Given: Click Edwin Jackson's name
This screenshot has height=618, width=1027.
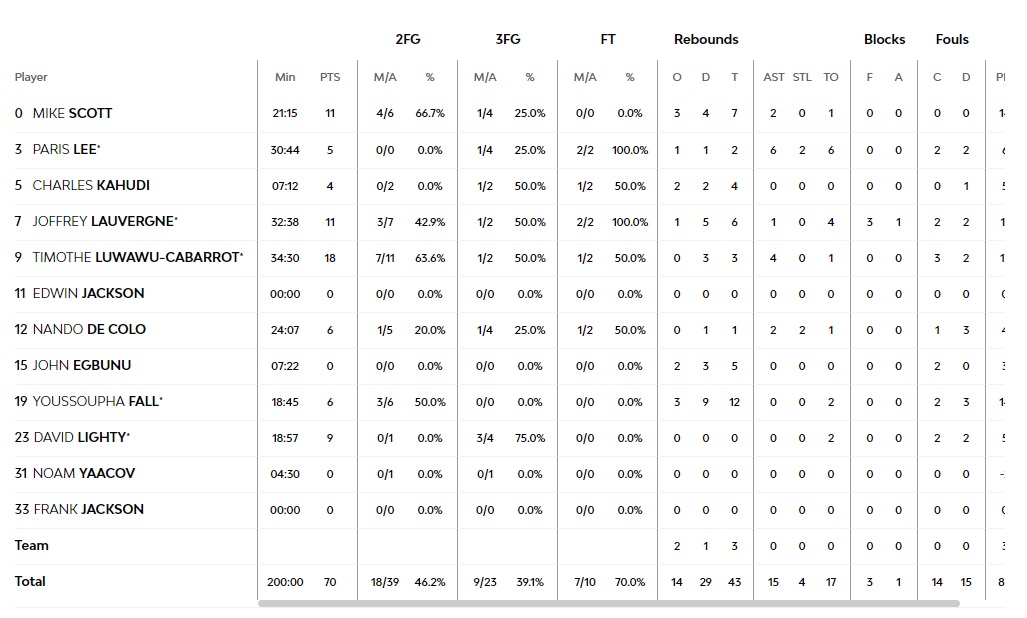Looking at the screenshot, I should [88, 294].
